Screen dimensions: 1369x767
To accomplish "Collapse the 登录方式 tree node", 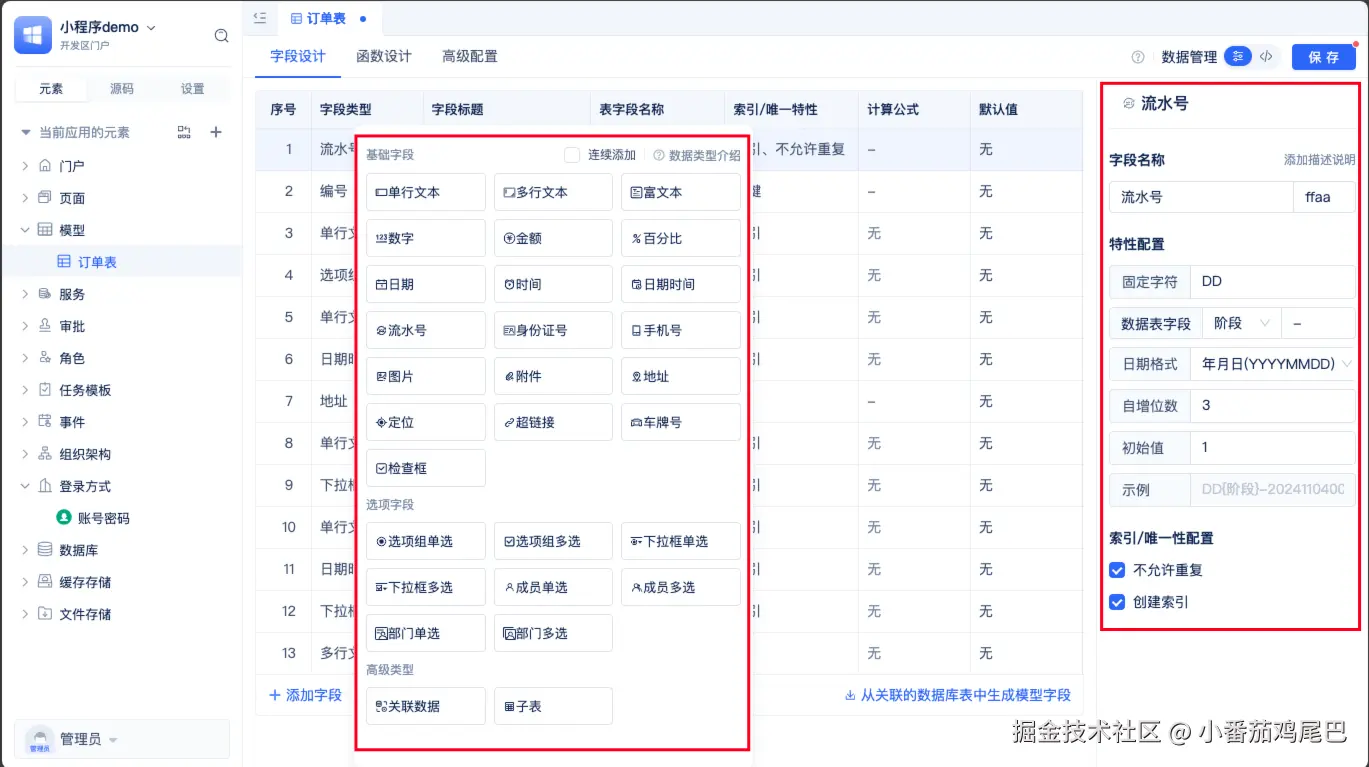I will click(26, 486).
